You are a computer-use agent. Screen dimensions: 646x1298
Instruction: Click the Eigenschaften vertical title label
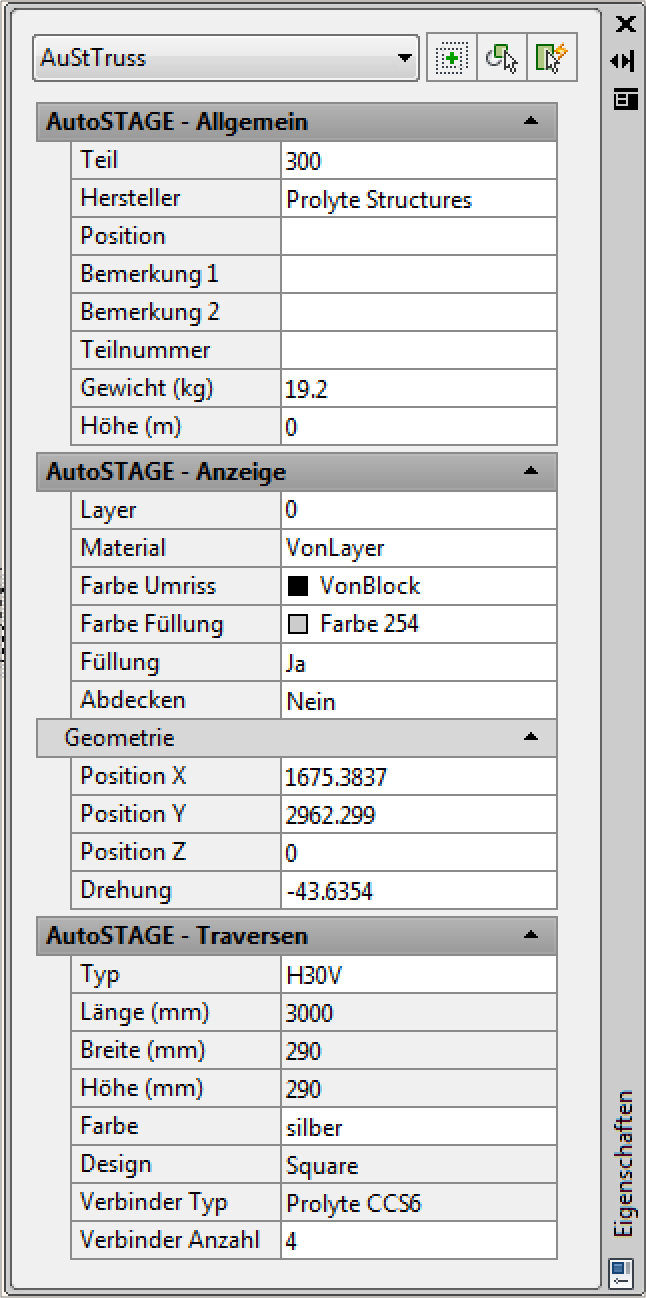[624, 1163]
